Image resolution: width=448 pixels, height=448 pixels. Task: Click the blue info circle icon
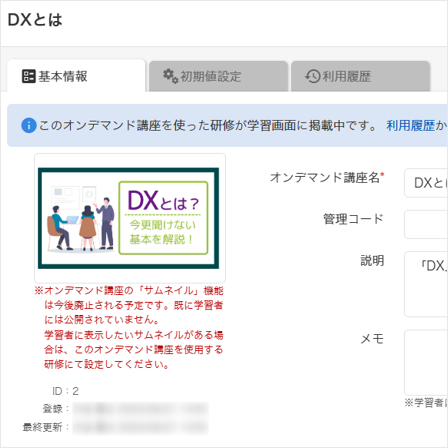pos(29,125)
